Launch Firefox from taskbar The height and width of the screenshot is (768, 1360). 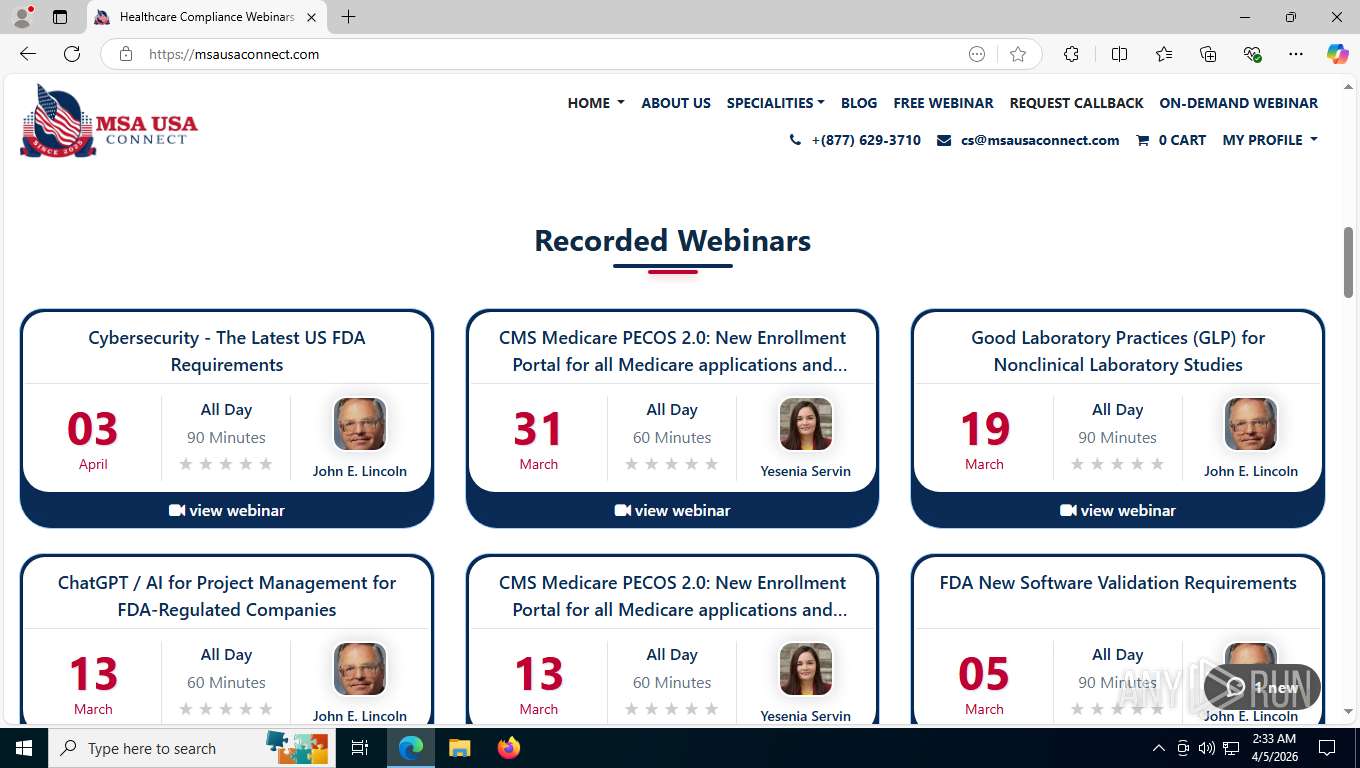pyautogui.click(x=509, y=748)
